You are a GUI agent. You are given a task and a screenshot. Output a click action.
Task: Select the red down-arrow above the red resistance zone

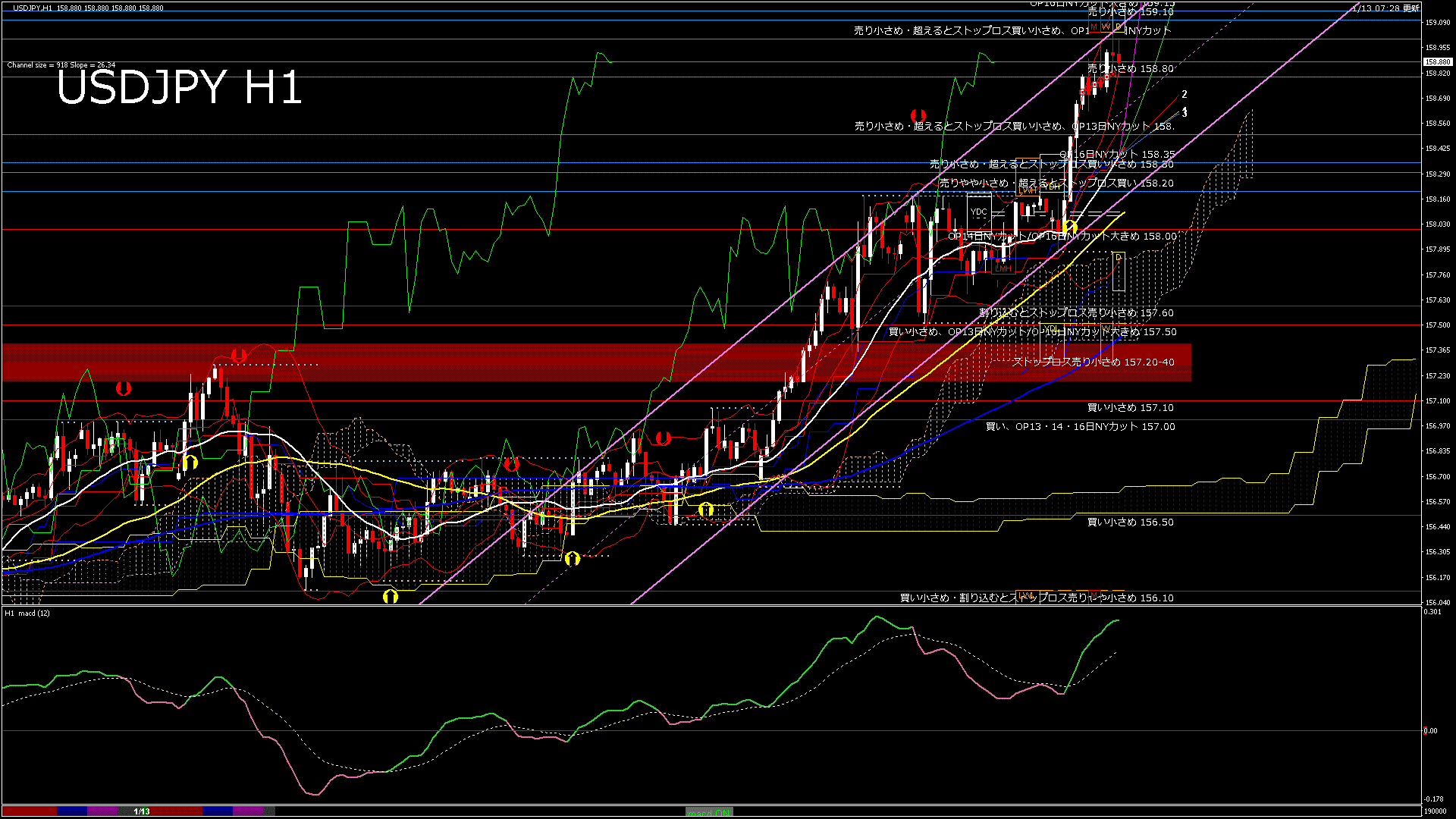pos(239,355)
